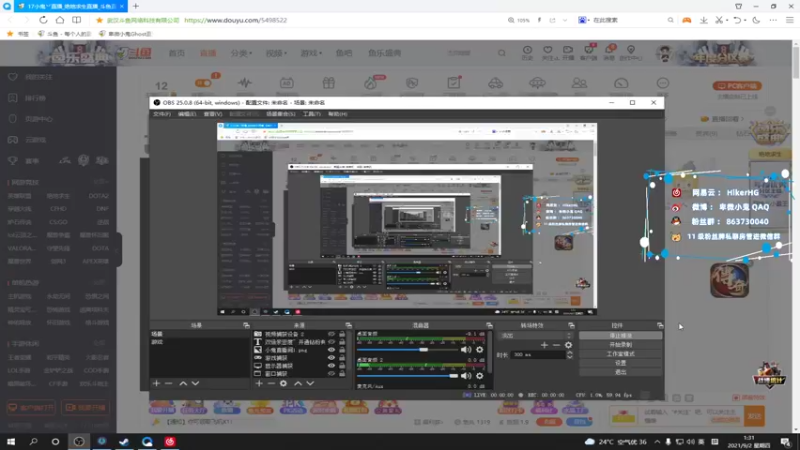The image size is (800, 450).
Task: Move source up in OBS Sources panel
Action: click(297, 383)
